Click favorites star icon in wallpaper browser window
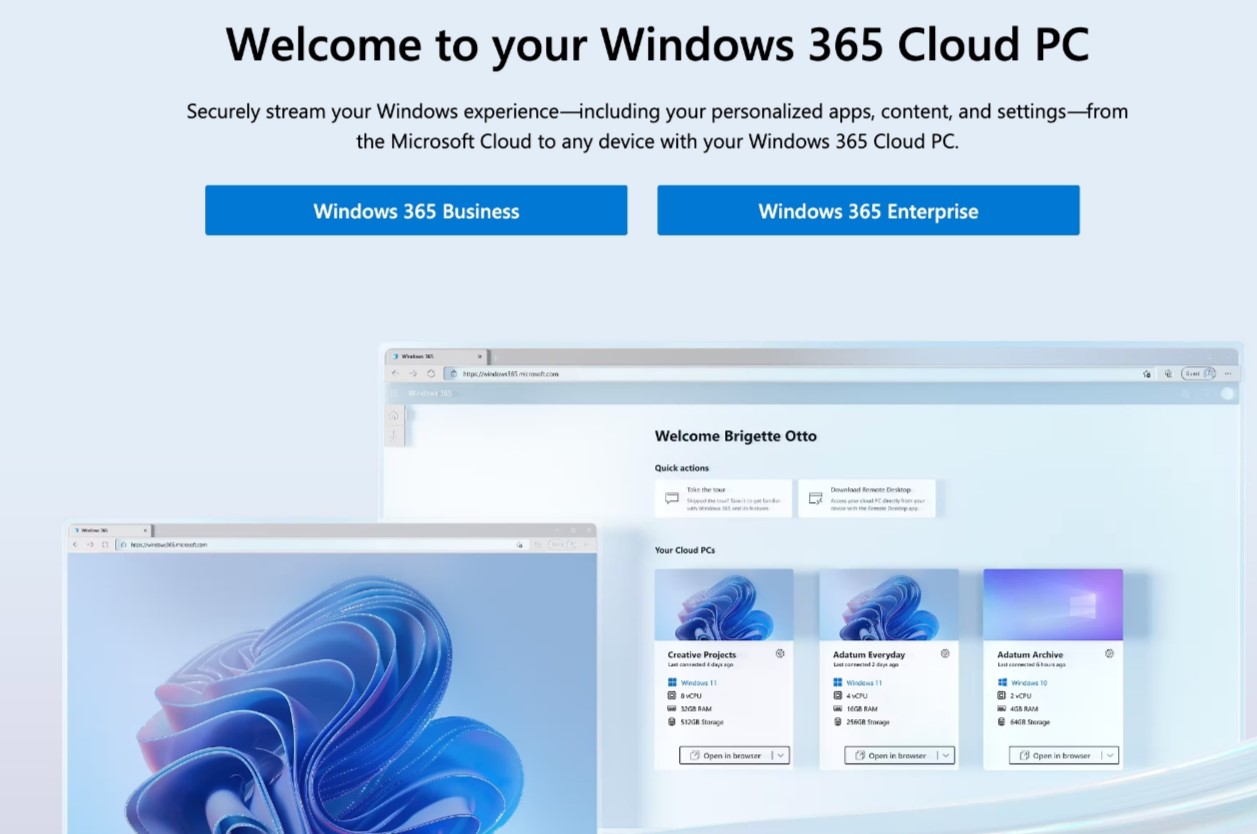Image resolution: width=1257 pixels, height=834 pixels. [x=519, y=544]
